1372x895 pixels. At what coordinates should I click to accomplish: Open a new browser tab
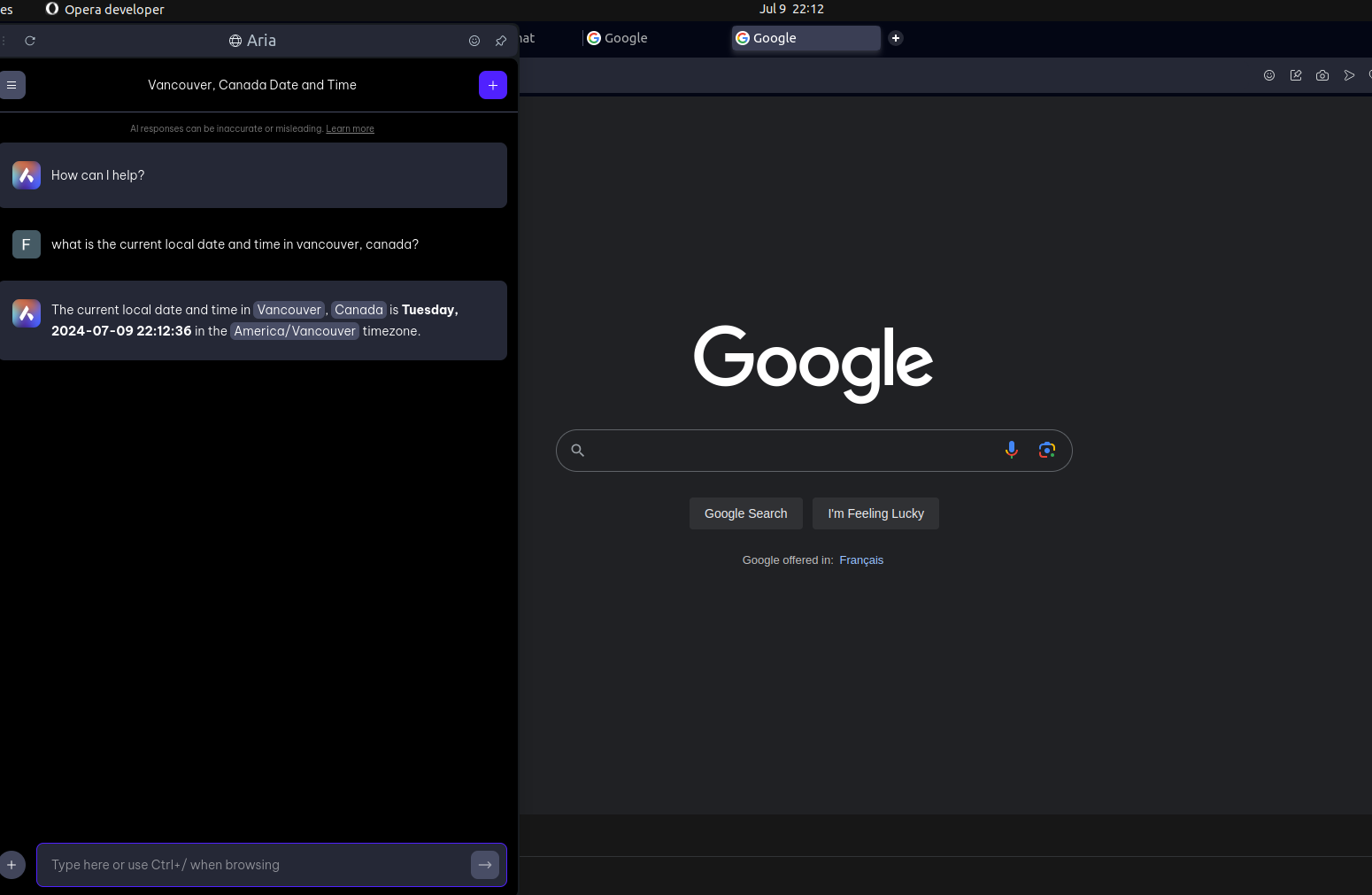[896, 38]
